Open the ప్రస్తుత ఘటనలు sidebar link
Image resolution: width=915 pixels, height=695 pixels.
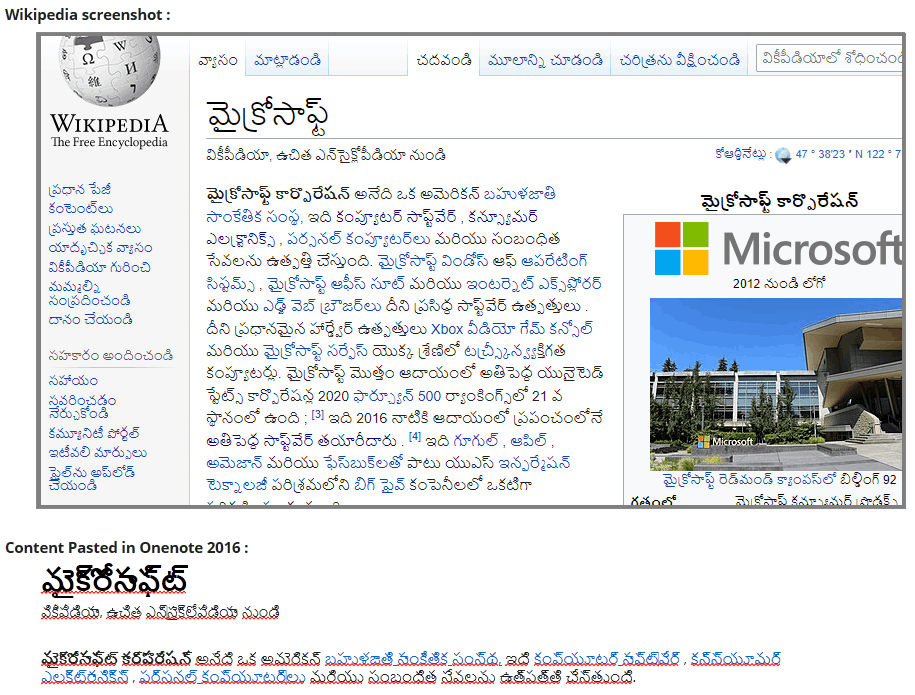[x=95, y=229]
